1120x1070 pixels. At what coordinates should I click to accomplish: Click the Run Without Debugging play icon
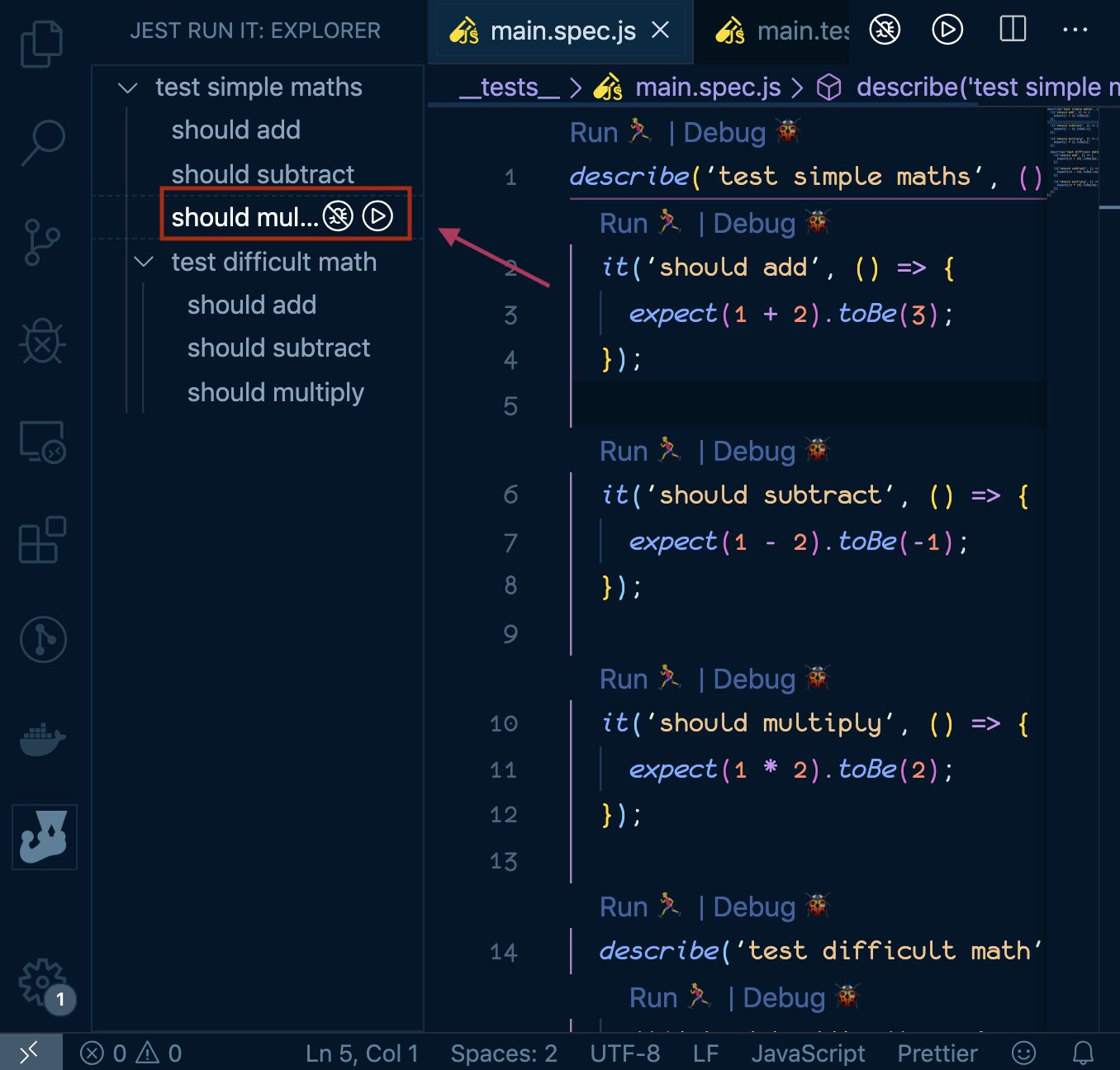[947, 30]
